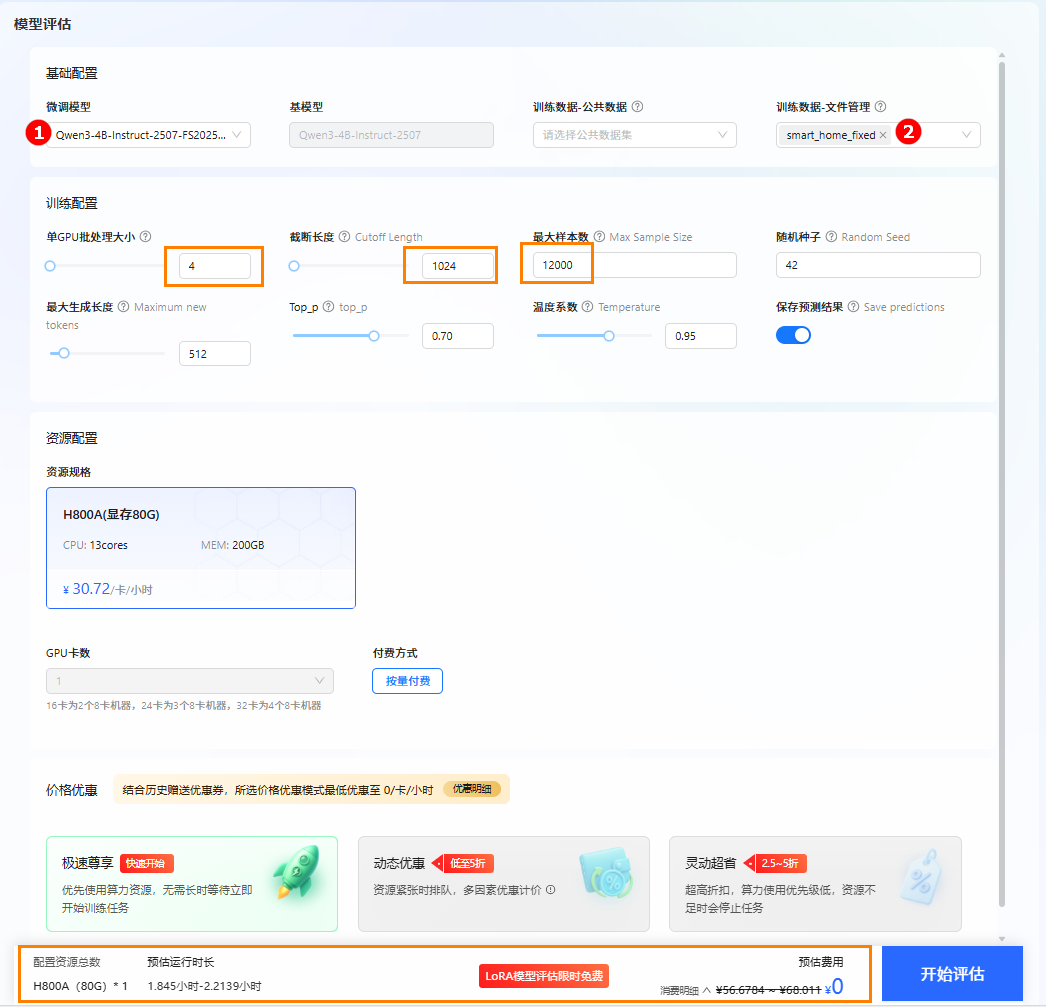Open the GPU卡数 dropdown

point(189,681)
